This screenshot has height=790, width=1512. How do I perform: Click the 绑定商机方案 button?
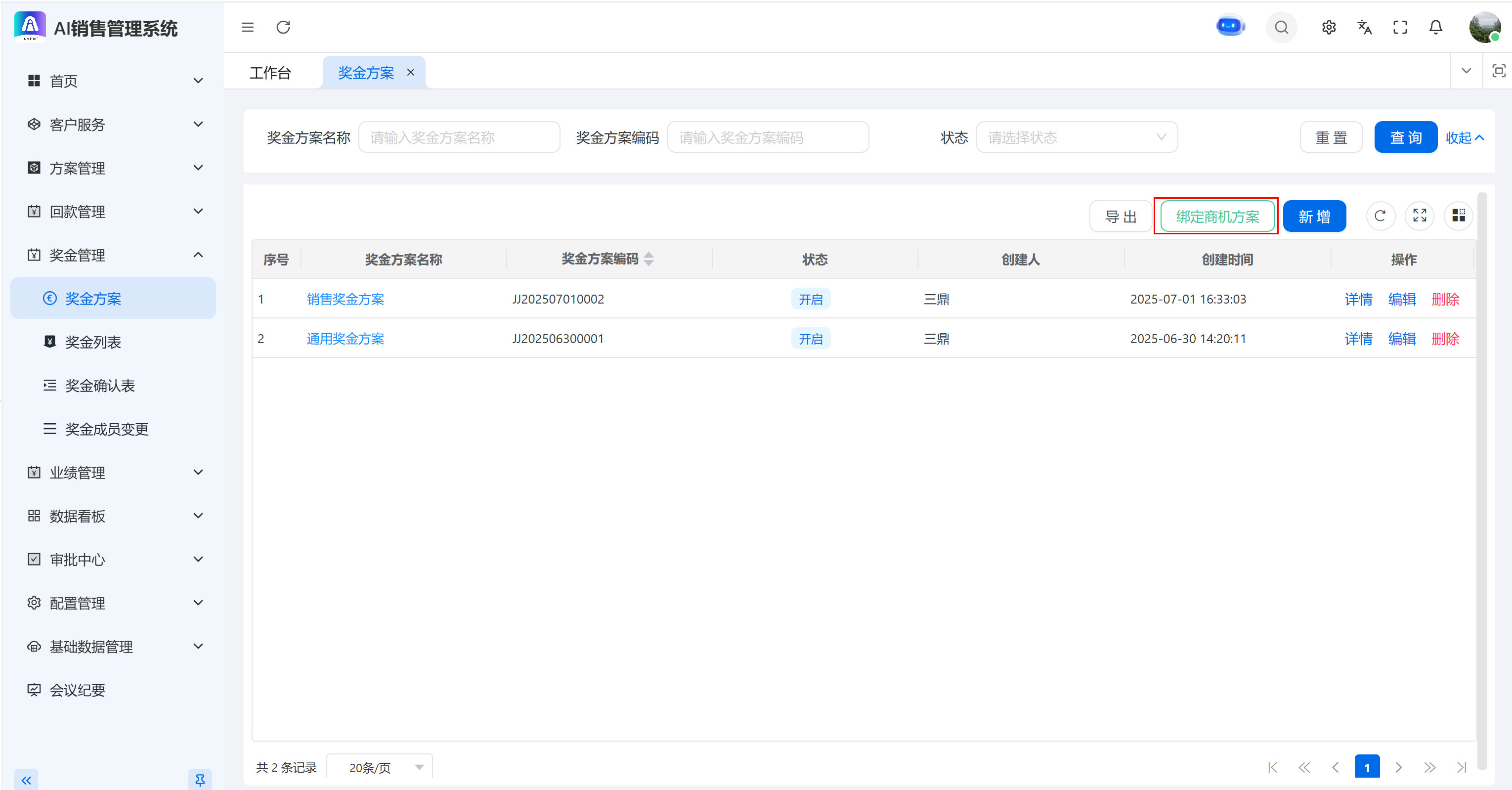tap(1217, 216)
